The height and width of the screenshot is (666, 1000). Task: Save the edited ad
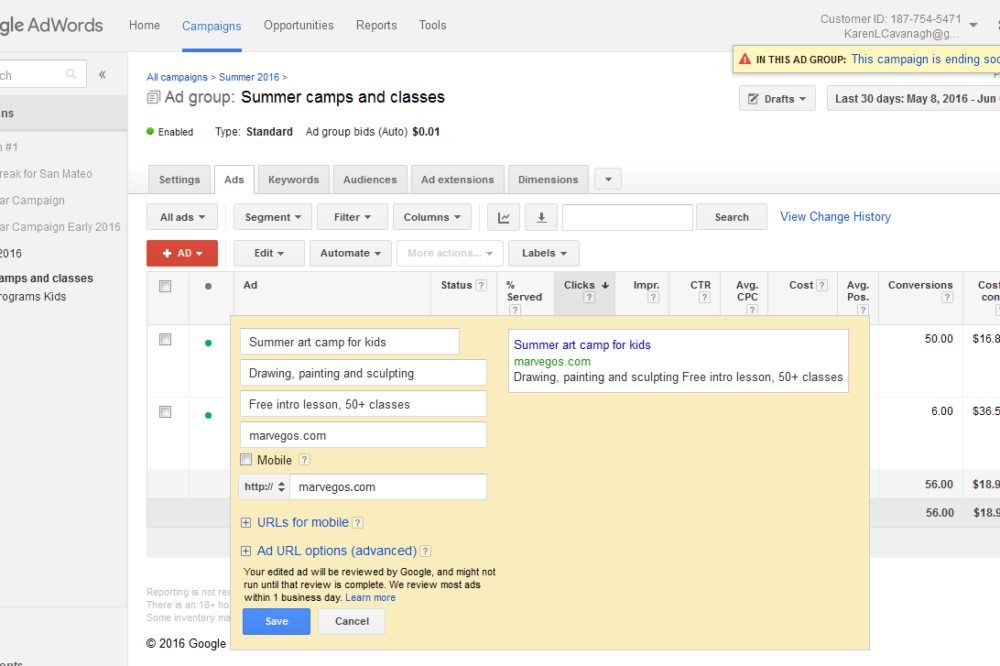tap(277, 621)
